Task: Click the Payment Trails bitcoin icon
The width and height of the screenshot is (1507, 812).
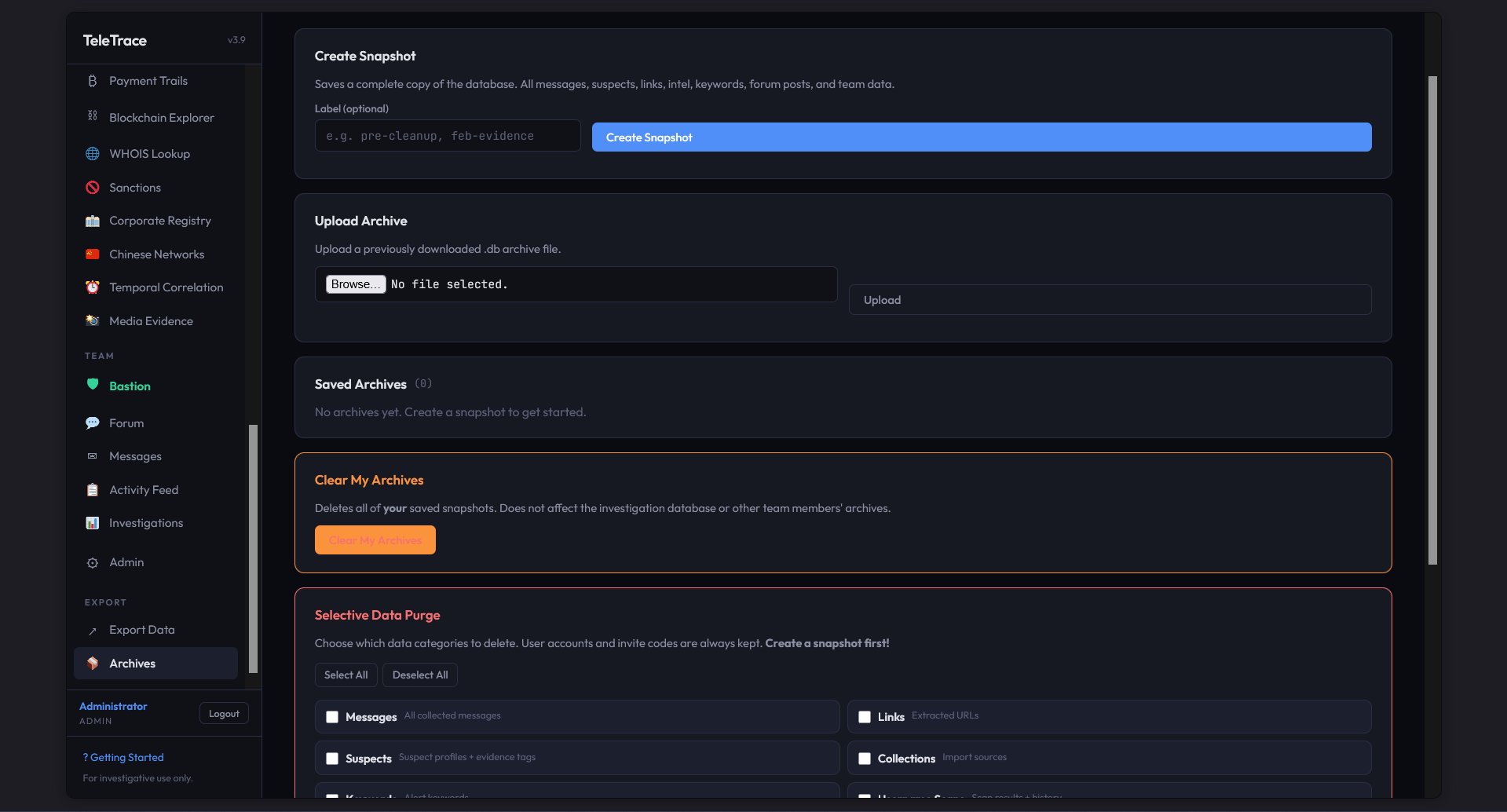Action: pyautogui.click(x=93, y=81)
